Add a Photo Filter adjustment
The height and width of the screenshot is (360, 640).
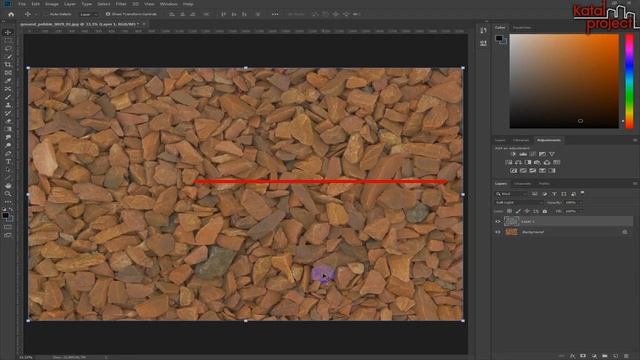538,162
